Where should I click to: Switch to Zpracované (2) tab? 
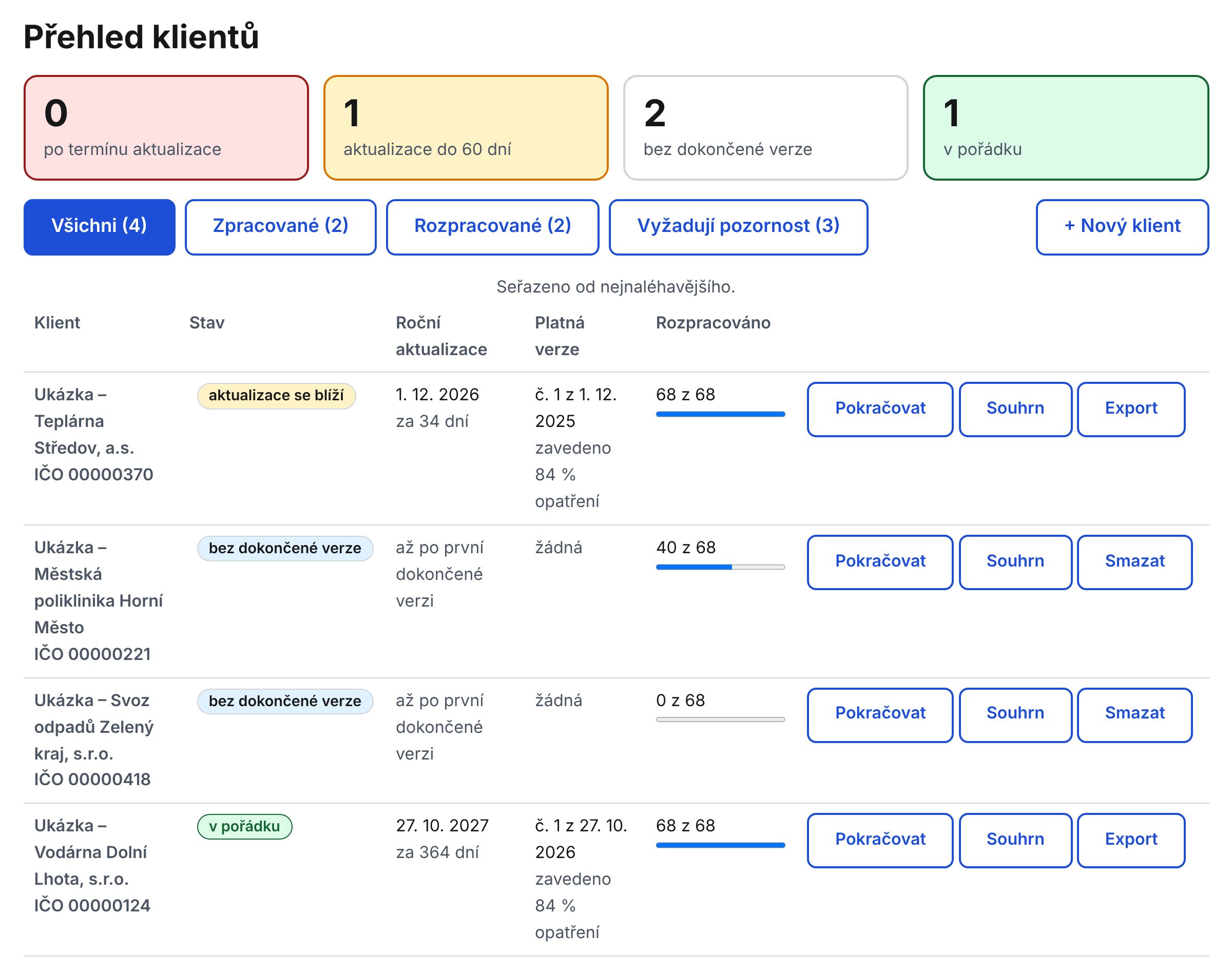[280, 227]
